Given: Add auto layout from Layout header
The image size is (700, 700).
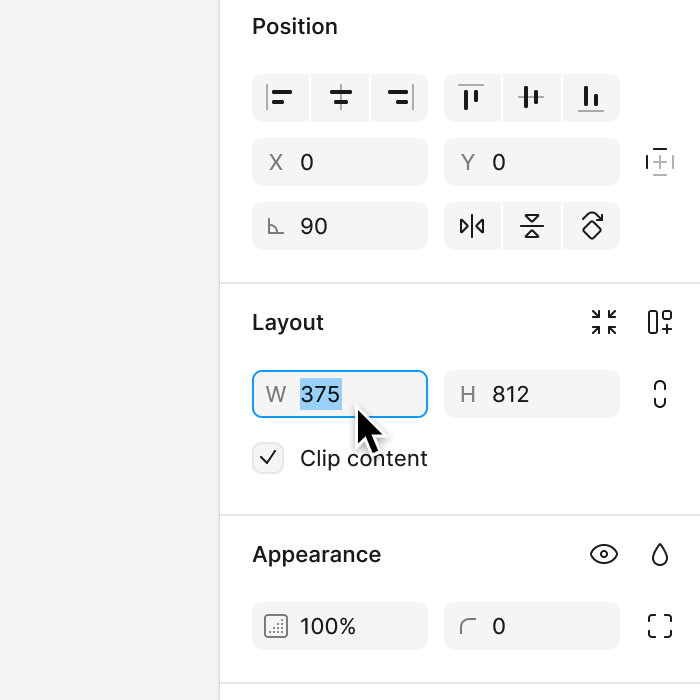Looking at the screenshot, I should [x=660, y=322].
